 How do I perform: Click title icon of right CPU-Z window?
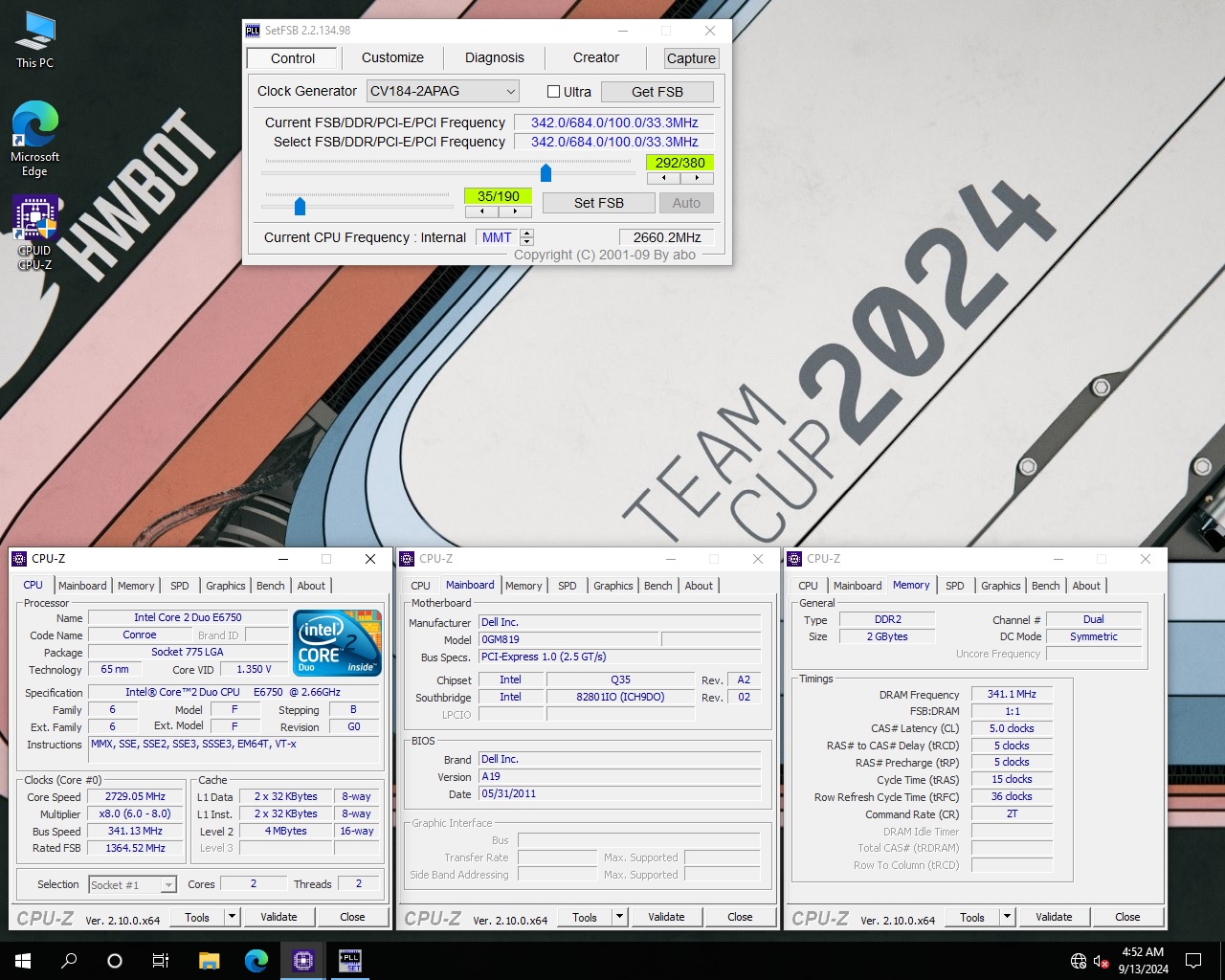794,559
